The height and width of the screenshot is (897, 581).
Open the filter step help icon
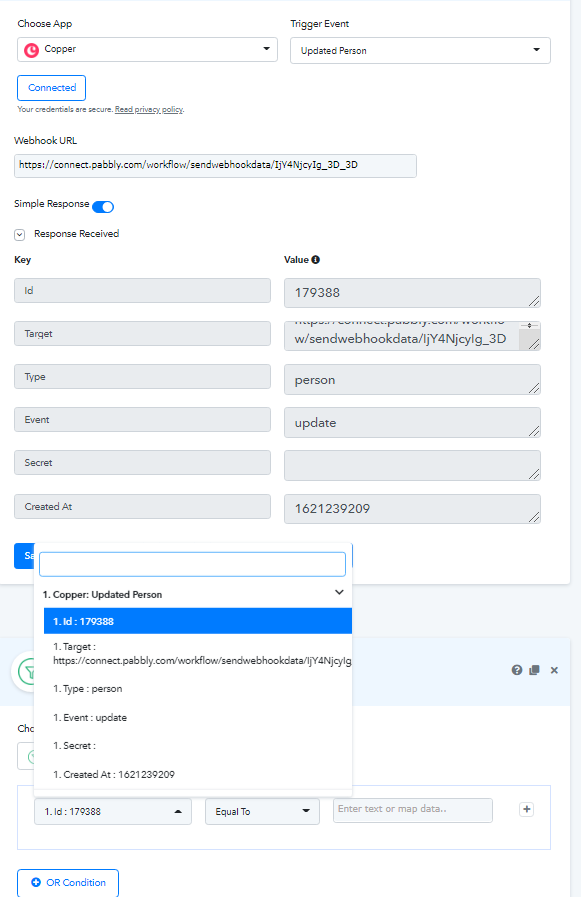click(517, 670)
